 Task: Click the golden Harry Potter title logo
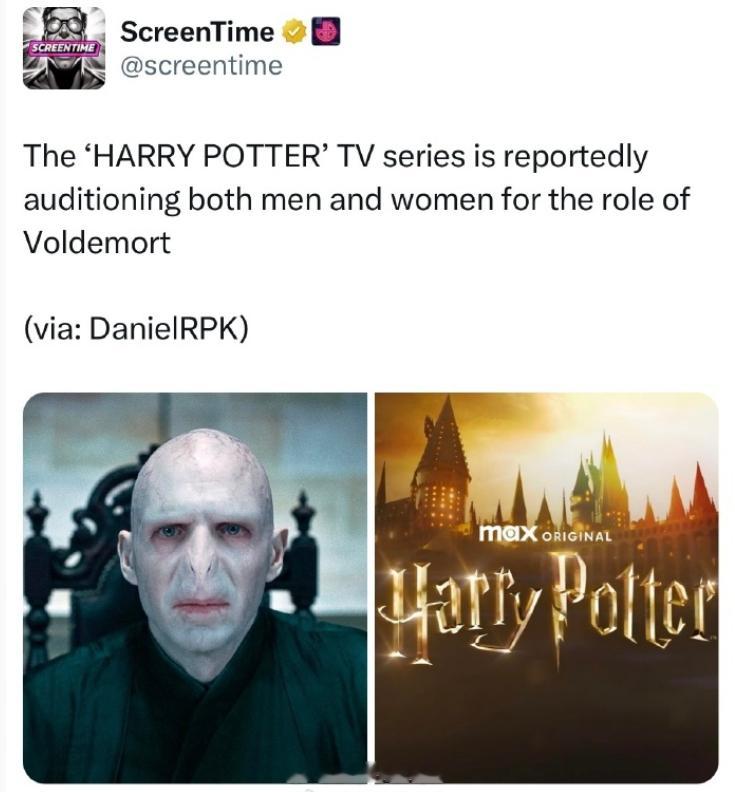point(548,606)
